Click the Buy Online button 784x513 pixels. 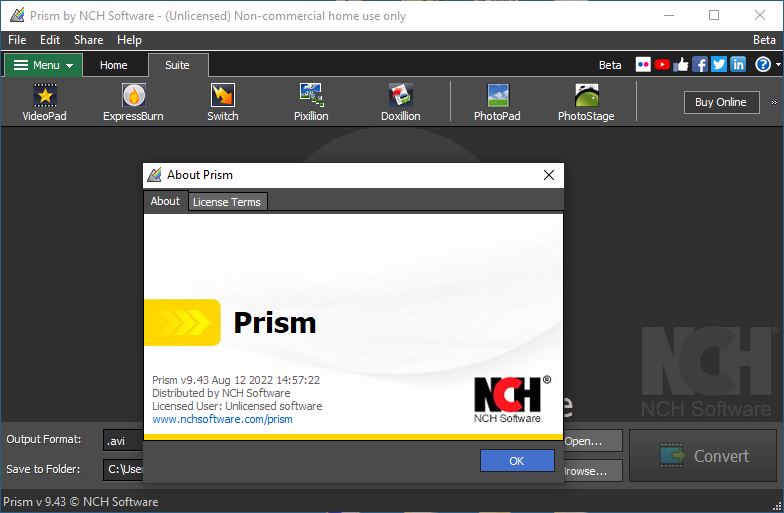(x=721, y=102)
